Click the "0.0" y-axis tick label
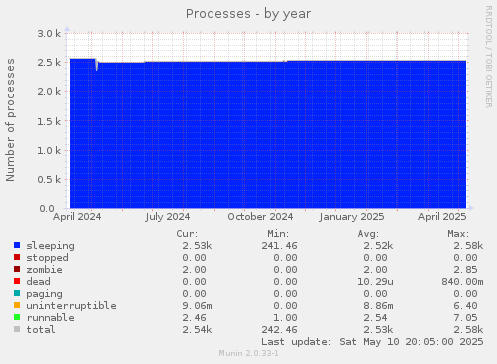Viewport: 497px width, 364px height. tap(47, 209)
